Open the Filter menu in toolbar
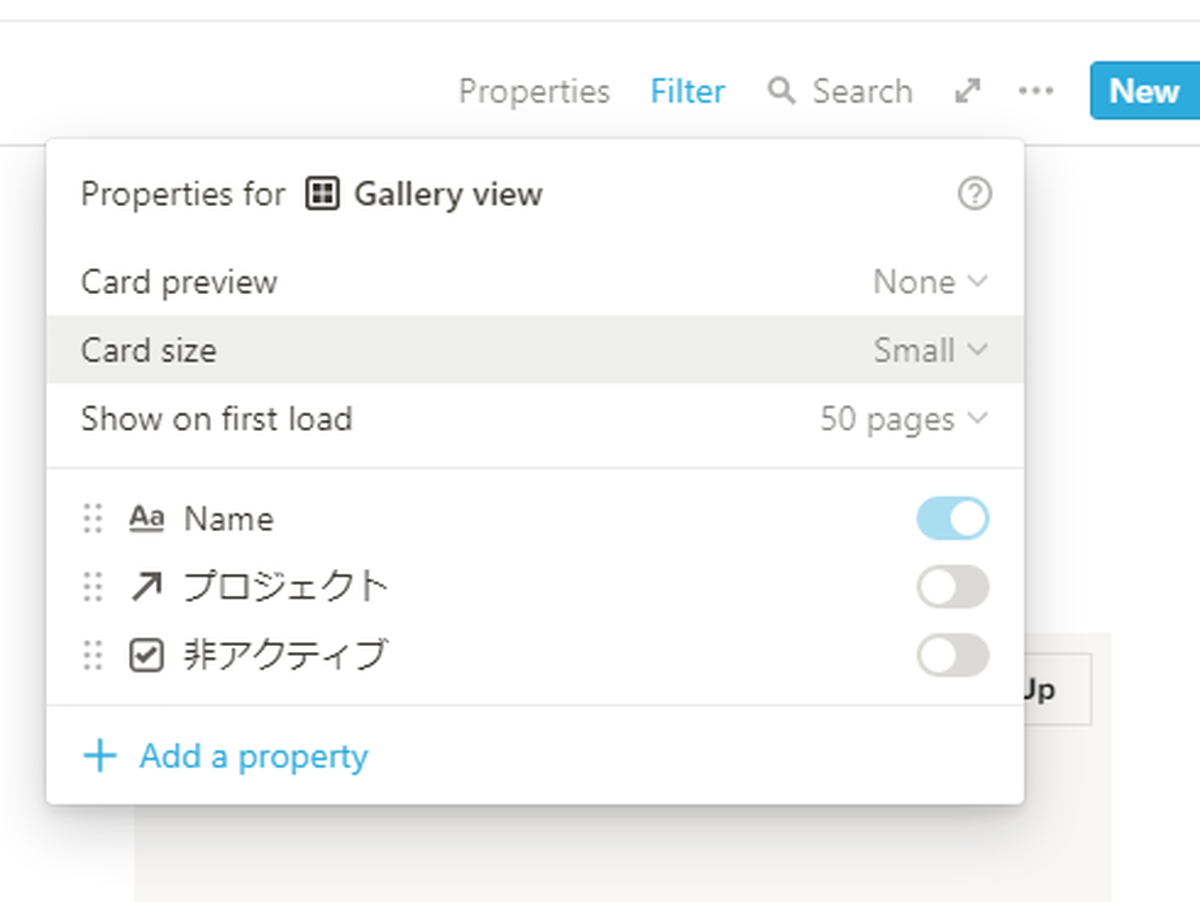 688,91
